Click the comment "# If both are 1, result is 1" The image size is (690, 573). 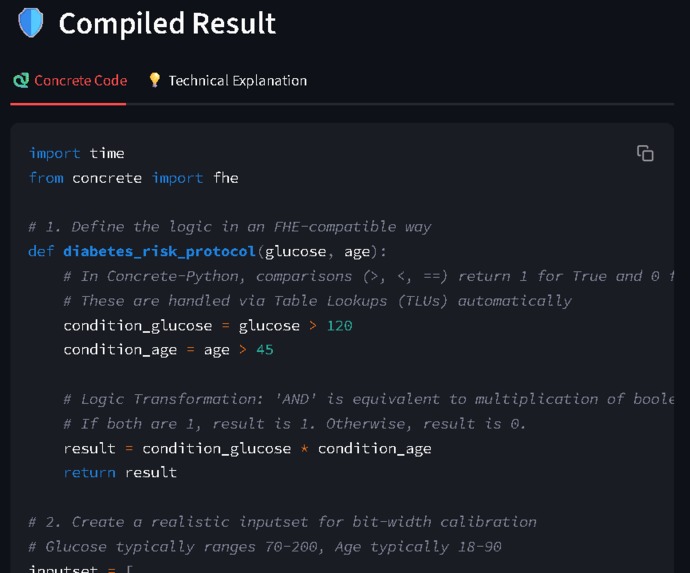pyautogui.click(x=294, y=424)
